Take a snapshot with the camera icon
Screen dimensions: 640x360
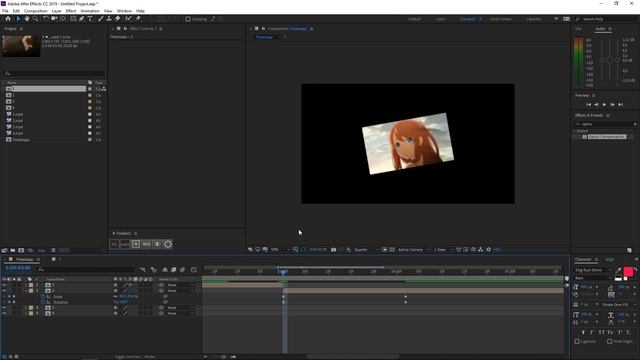click(333, 249)
